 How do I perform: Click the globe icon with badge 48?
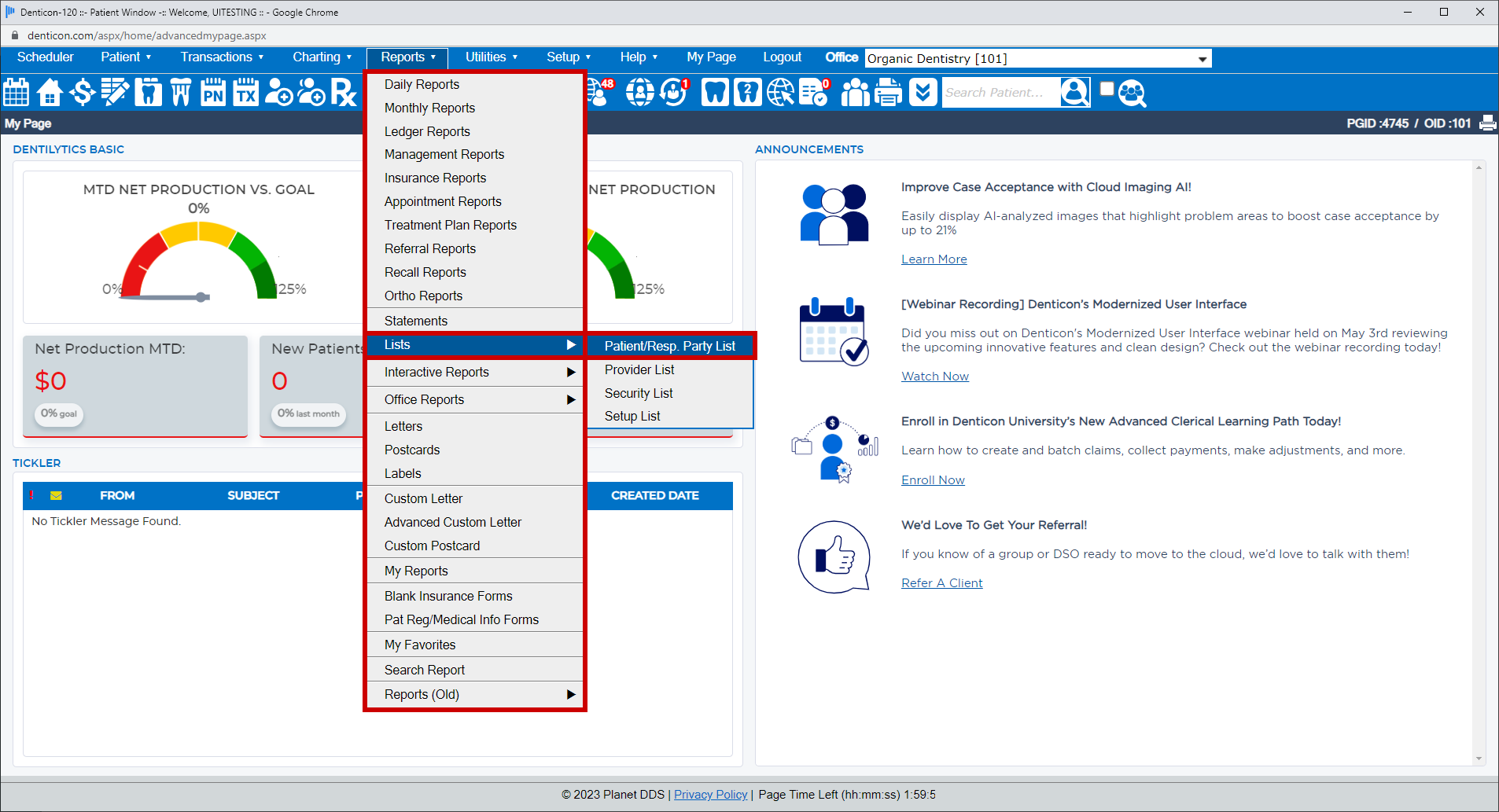click(601, 92)
